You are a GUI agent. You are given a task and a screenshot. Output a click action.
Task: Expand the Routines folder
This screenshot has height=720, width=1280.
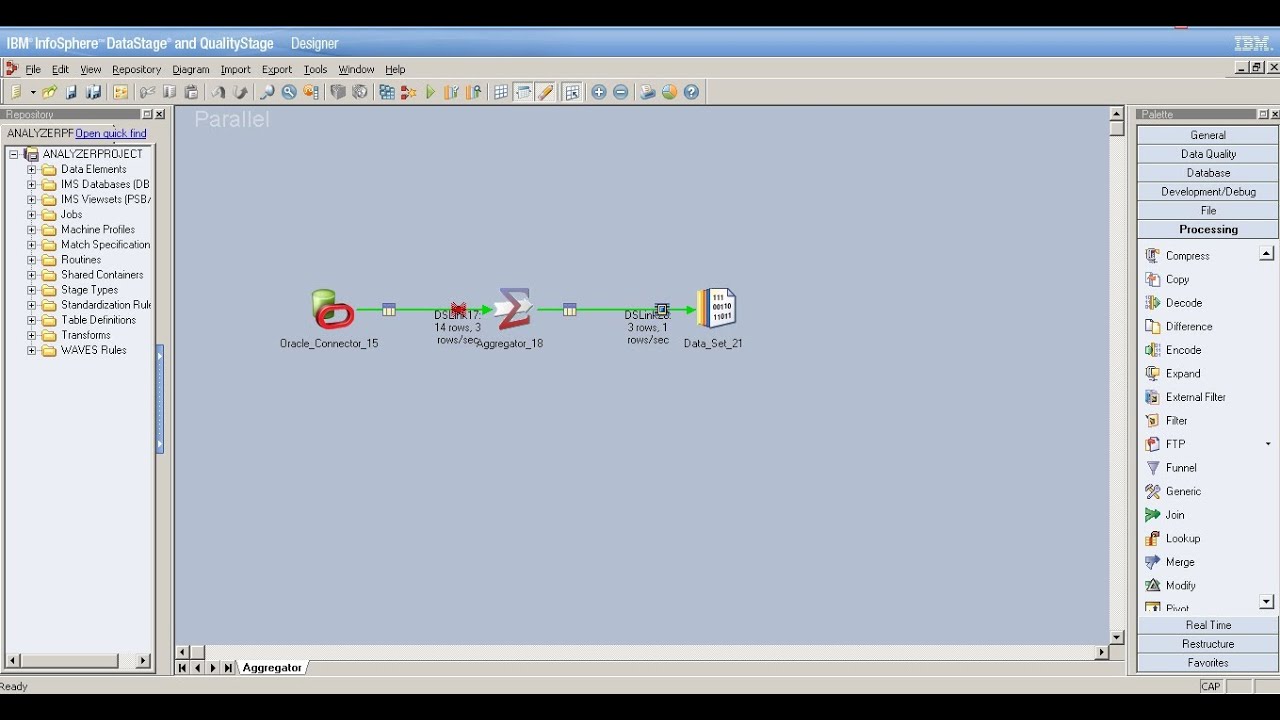click(31, 259)
